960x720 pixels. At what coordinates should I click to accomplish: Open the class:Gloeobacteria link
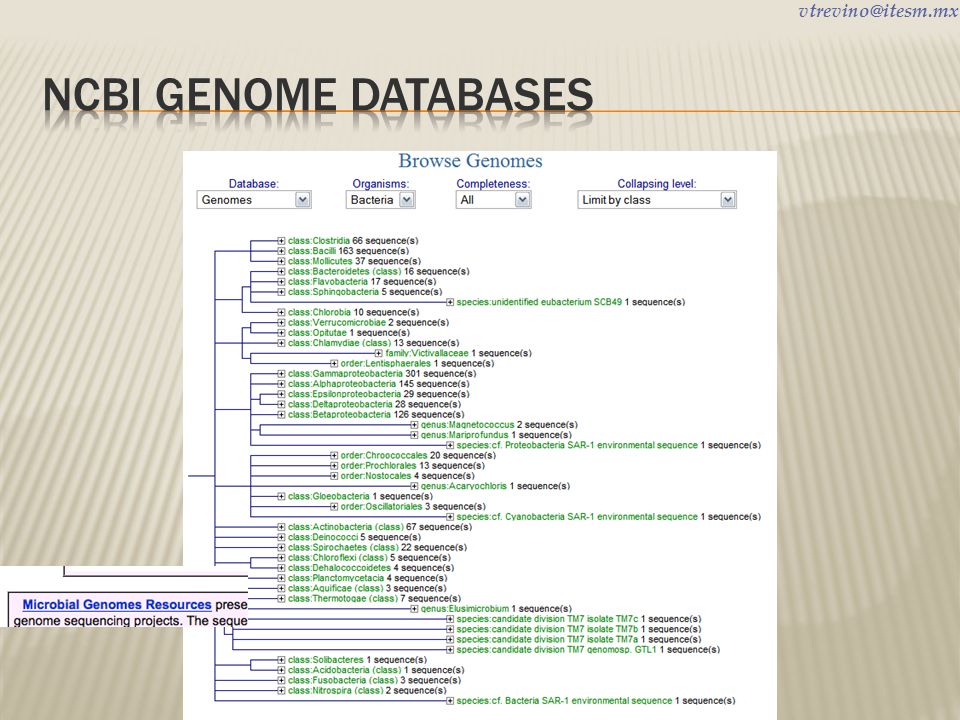click(x=329, y=496)
